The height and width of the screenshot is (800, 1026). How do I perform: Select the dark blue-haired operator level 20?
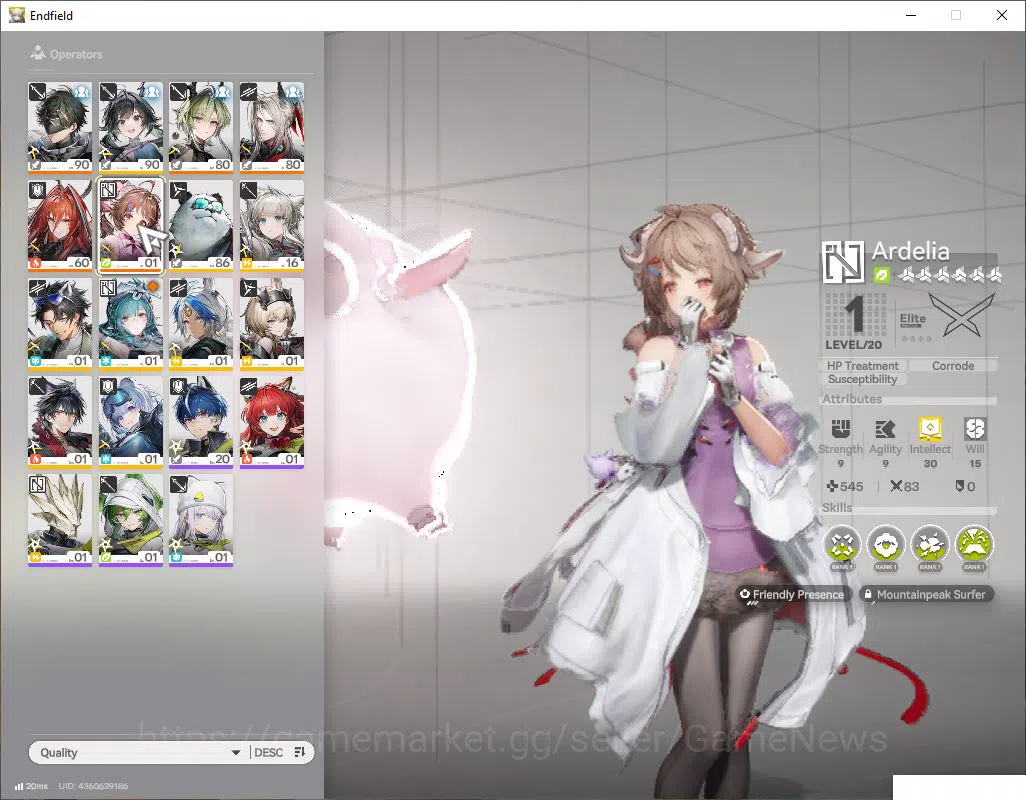pyautogui.click(x=201, y=423)
